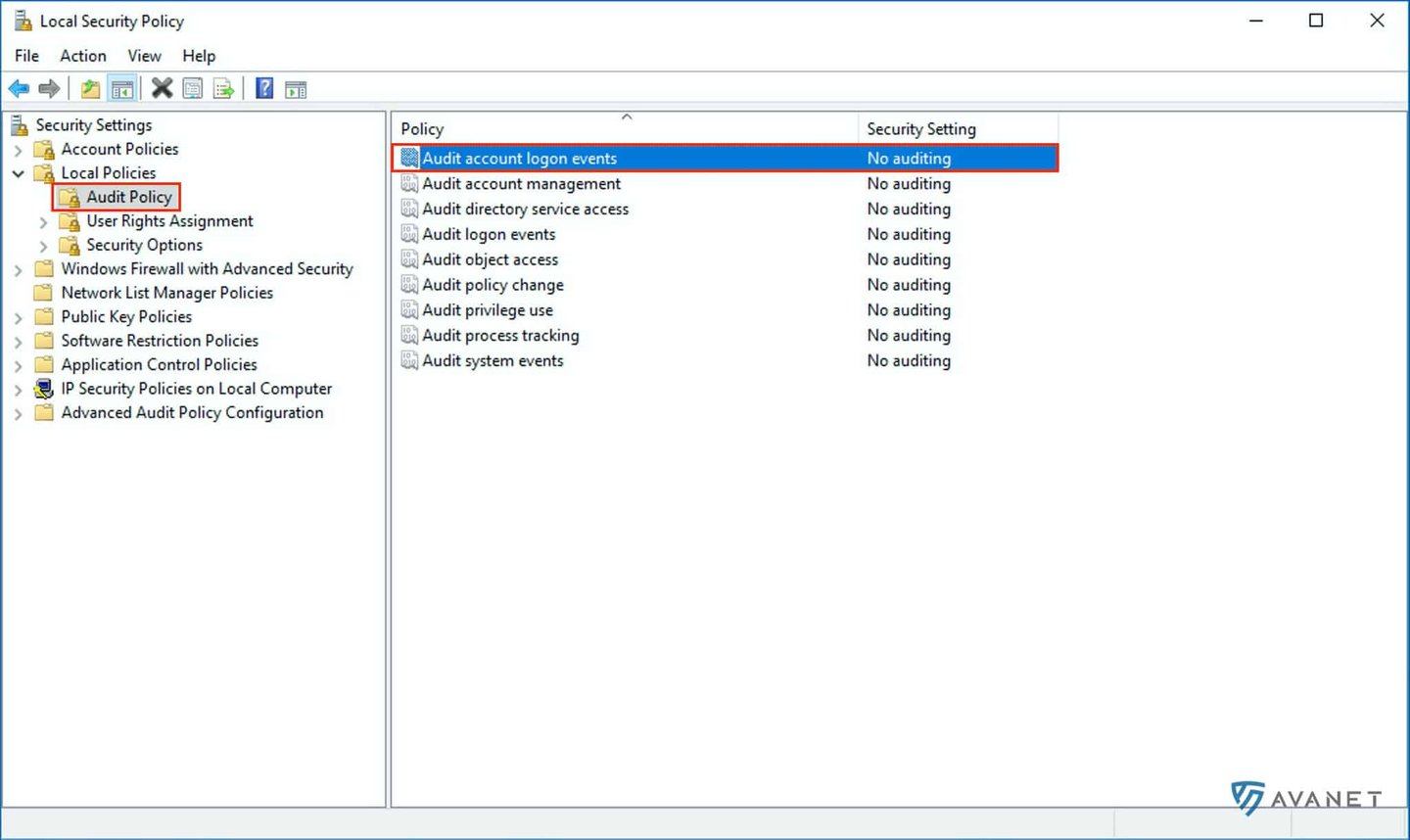Expand the Software Restriction Policies node

tap(18, 342)
